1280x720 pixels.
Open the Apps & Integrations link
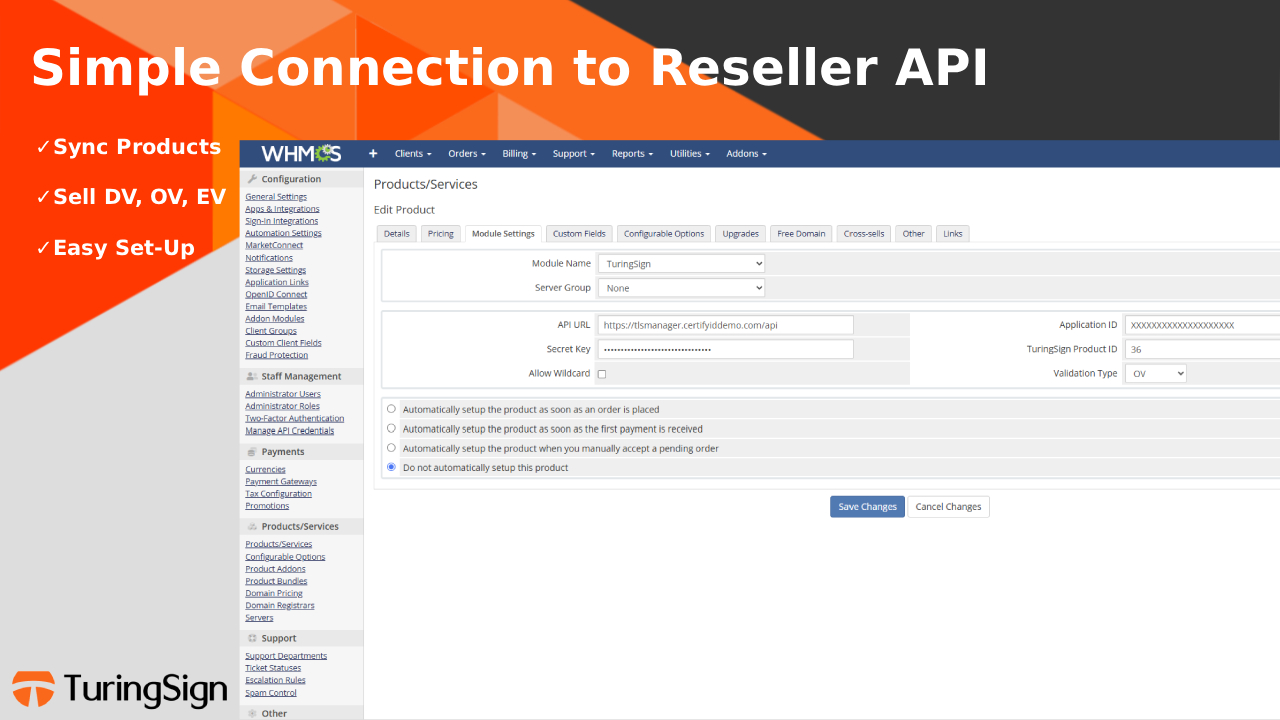pos(282,209)
